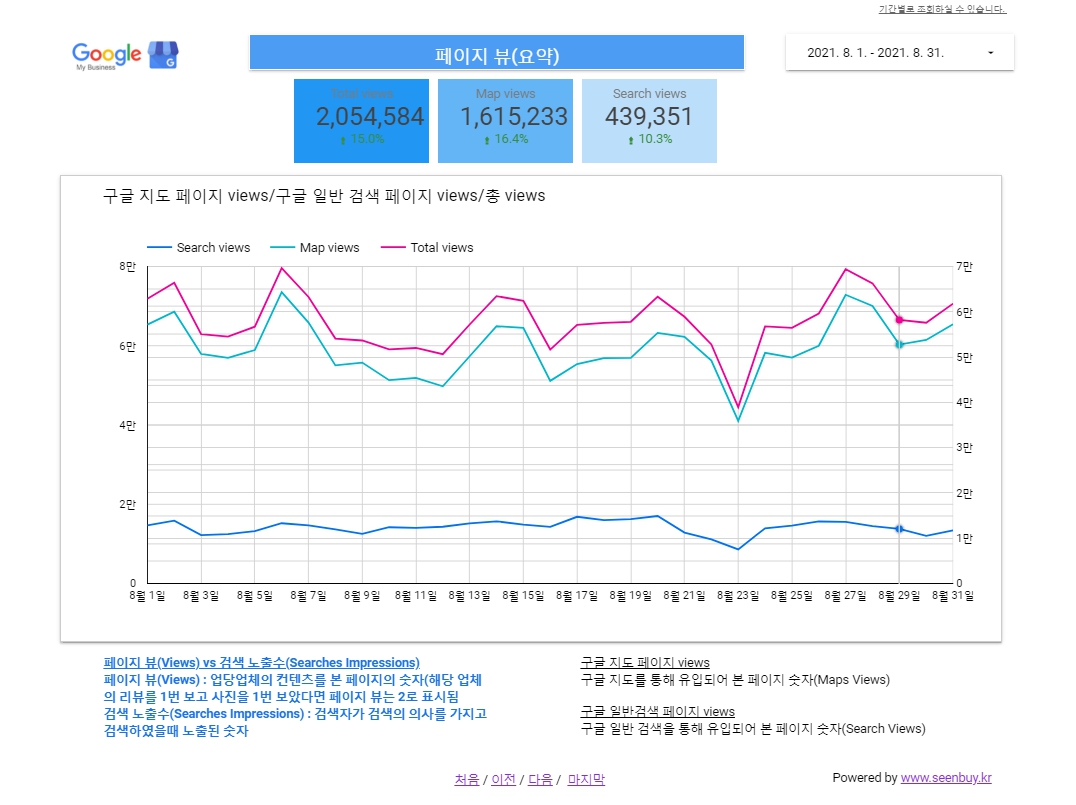Toggle the Map views series in the legend
The height and width of the screenshot is (805, 1076).
[x=316, y=247]
